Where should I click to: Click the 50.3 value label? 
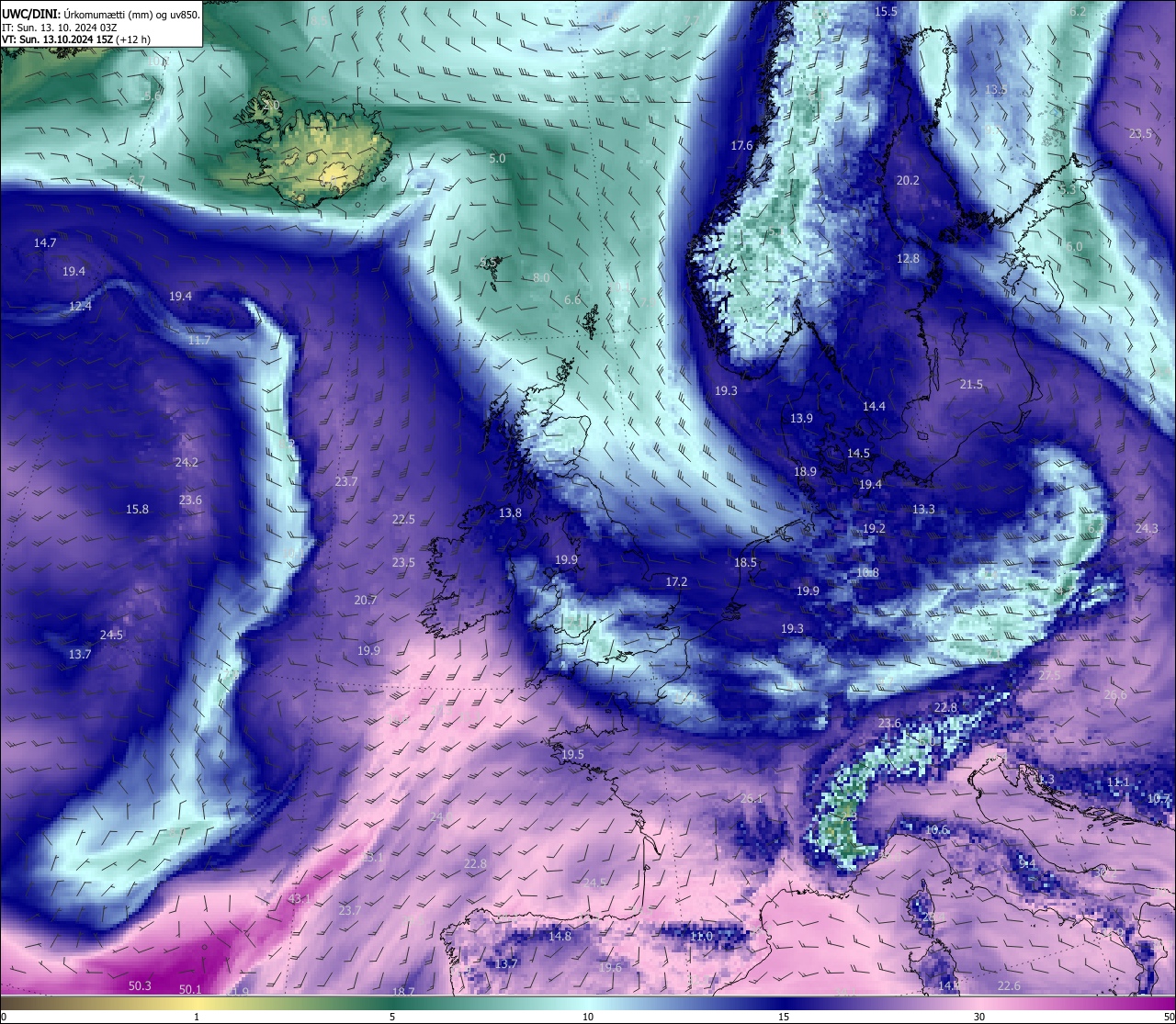point(140,986)
